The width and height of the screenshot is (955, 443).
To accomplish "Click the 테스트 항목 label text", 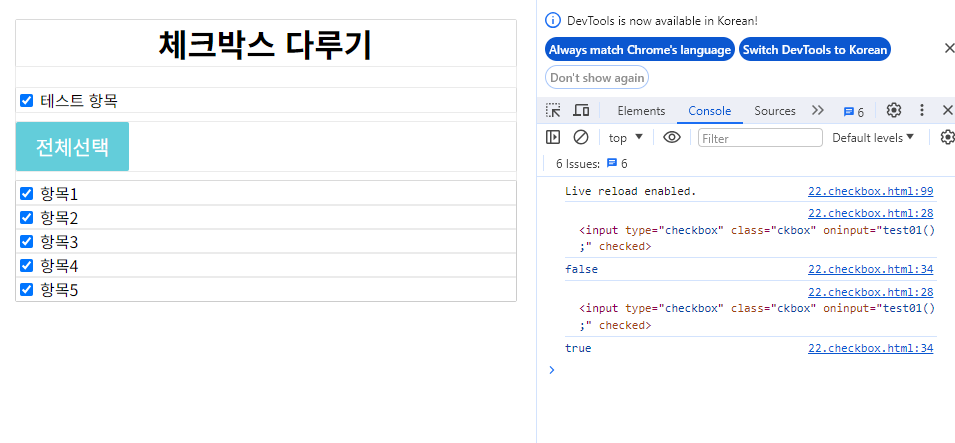I will tap(79, 101).
